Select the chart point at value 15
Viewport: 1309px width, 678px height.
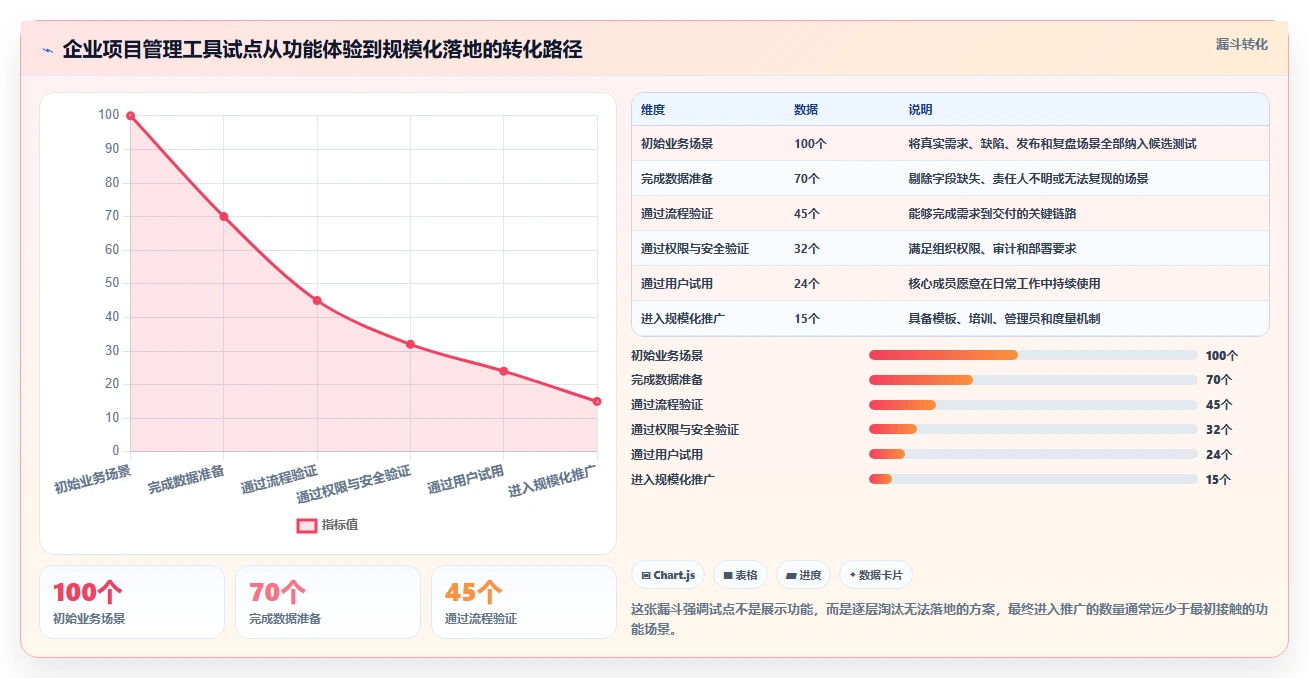[x=597, y=401]
